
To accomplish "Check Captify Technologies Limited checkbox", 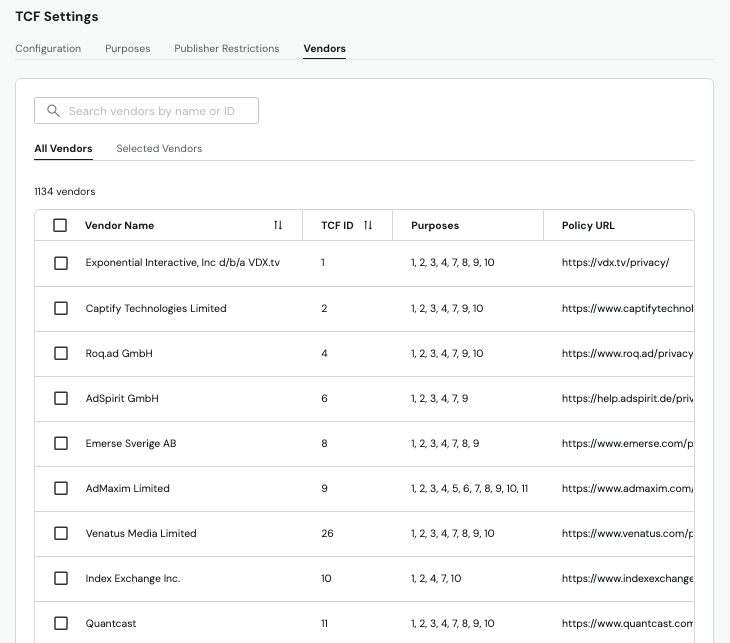I will pos(61,308).
